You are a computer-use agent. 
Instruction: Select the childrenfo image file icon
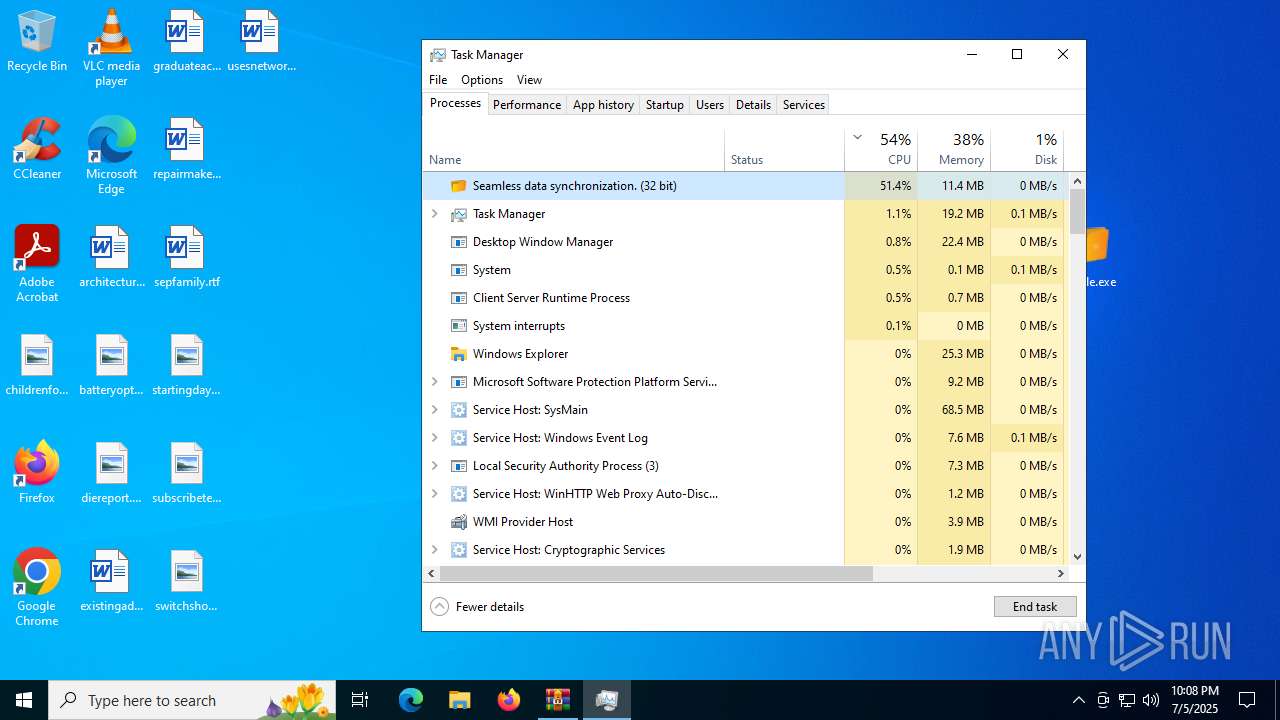pyautogui.click(x=37, y=365)
